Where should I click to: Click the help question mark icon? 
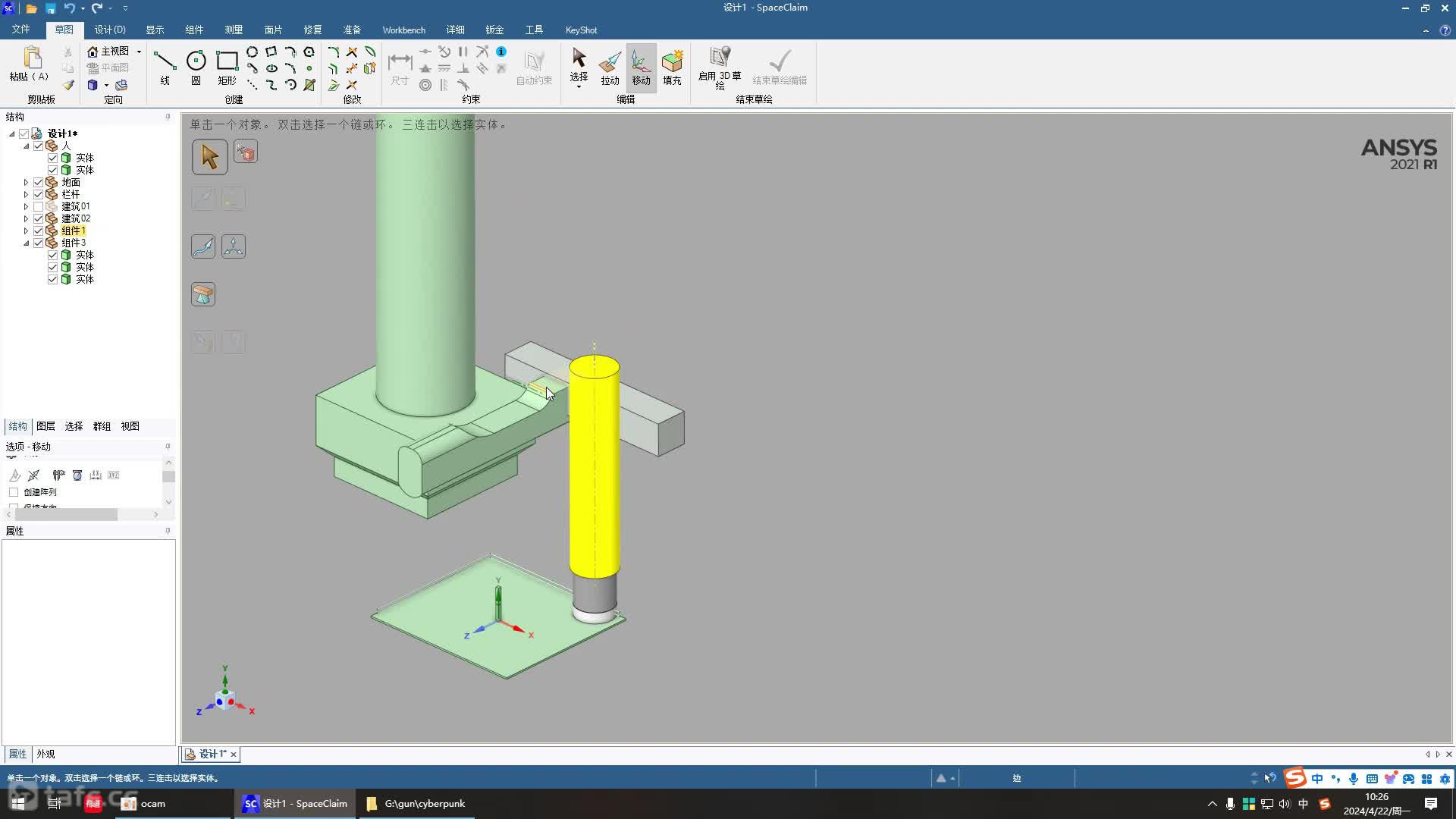coord(1445,30)
